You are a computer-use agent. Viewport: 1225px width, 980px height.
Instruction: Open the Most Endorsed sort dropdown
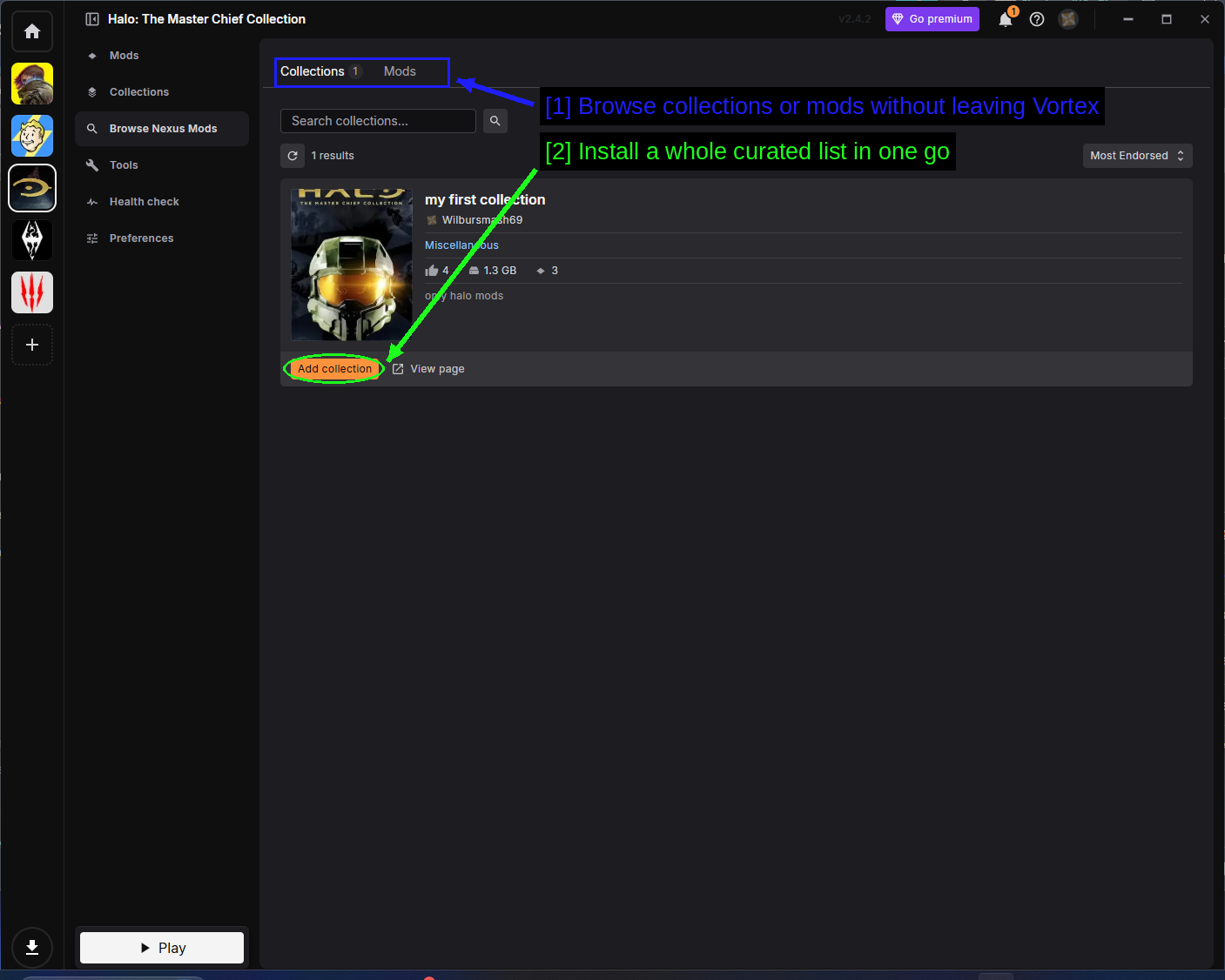[x=1137, y=156]
